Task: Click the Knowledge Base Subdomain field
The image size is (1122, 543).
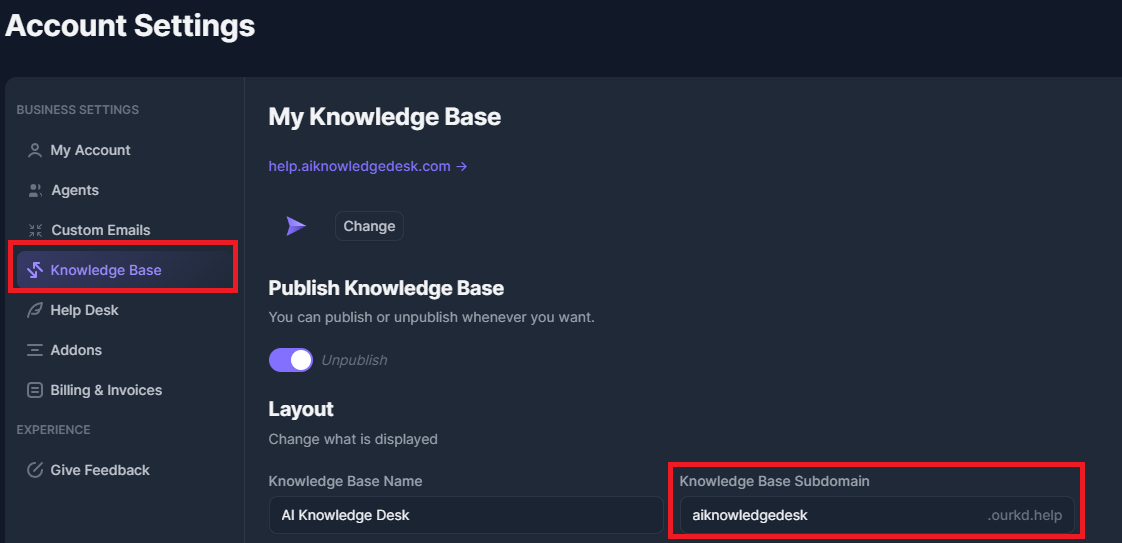Action: click(877, 515)
